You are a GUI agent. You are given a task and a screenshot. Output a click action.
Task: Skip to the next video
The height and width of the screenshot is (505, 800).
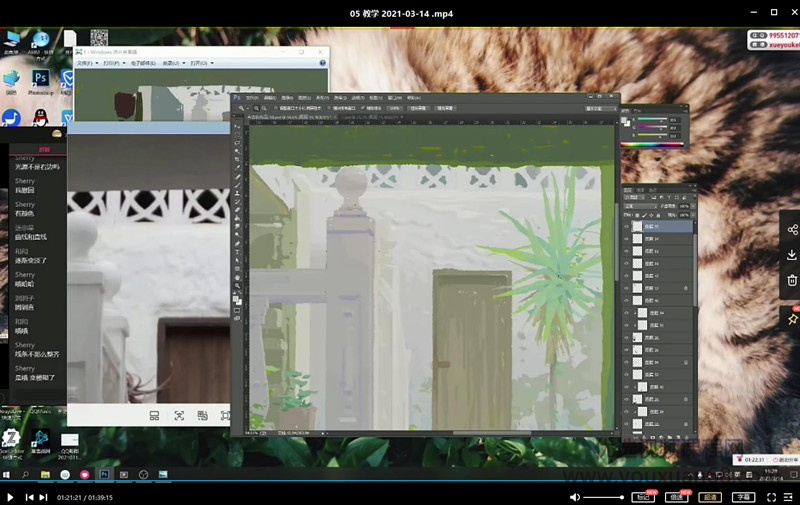pyautogui.click(x=43, y=496)
